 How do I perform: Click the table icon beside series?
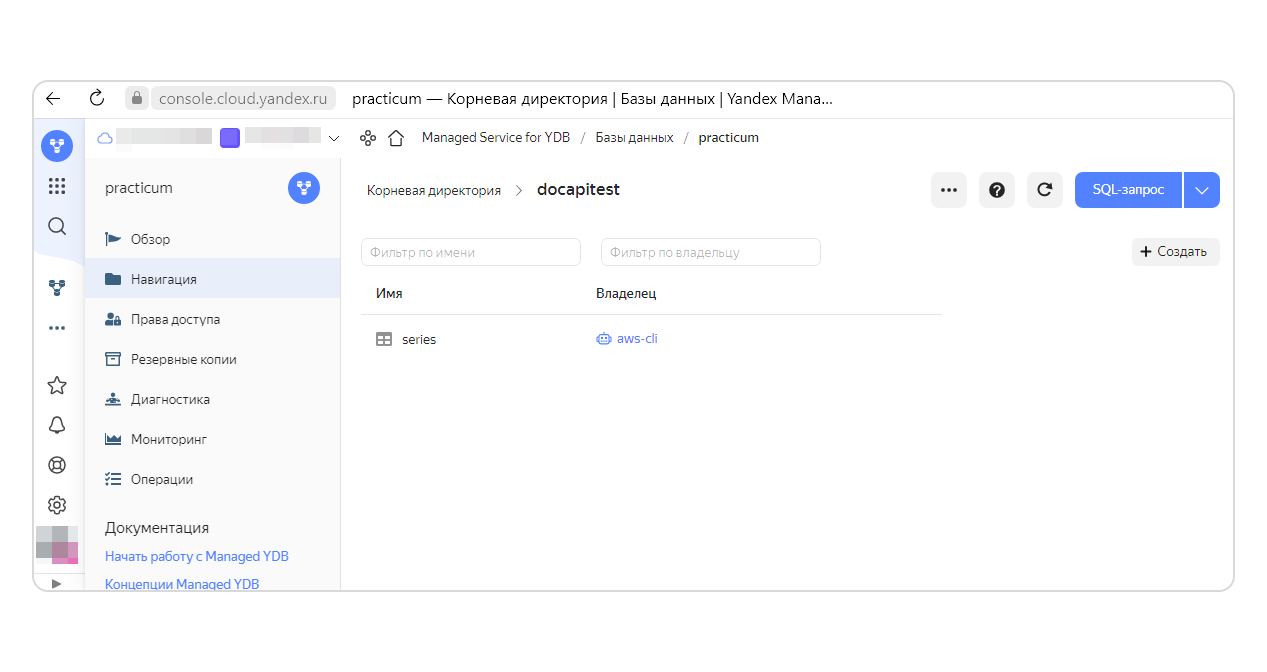(384, 339)
